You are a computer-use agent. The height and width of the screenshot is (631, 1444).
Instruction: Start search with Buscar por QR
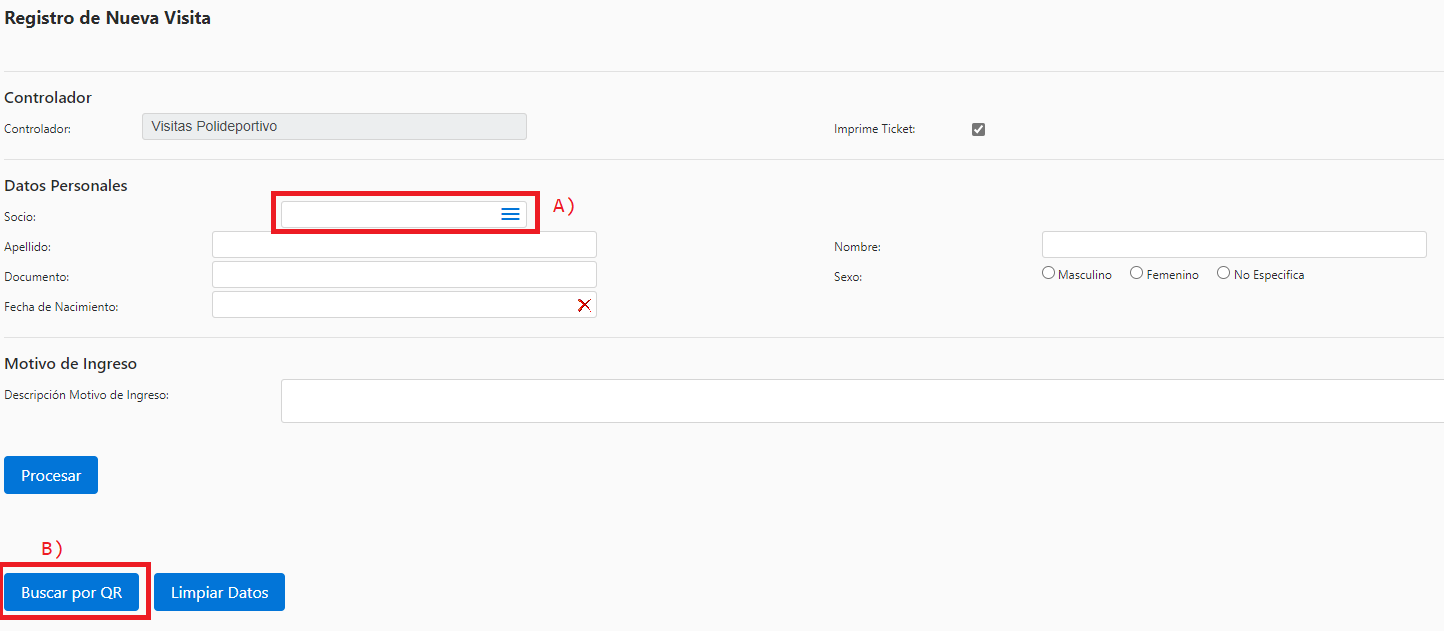pos(71,592)
